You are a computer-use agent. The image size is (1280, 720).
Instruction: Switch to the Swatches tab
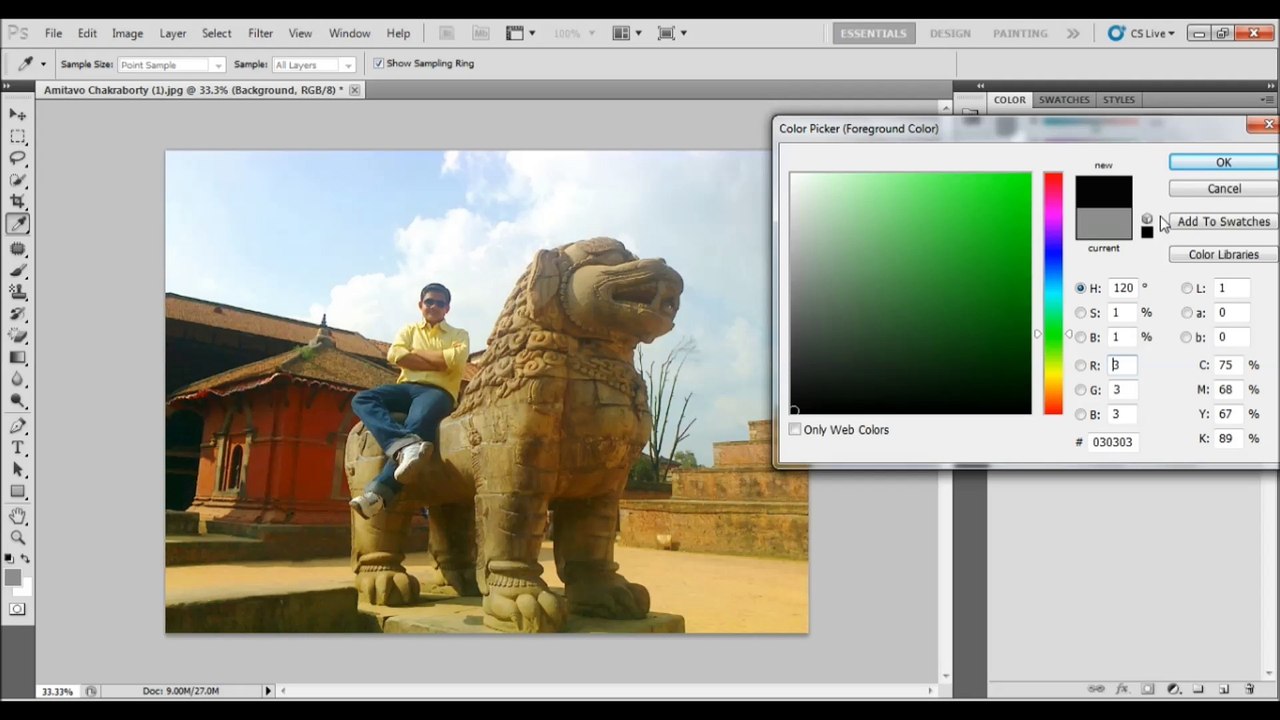1064,100
